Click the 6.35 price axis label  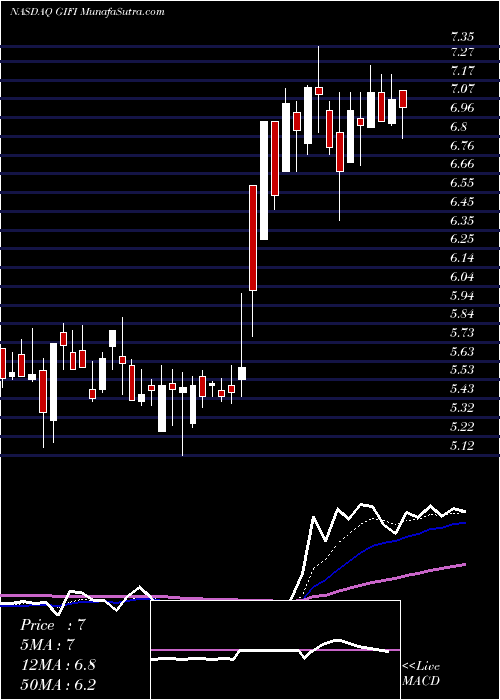462,221
